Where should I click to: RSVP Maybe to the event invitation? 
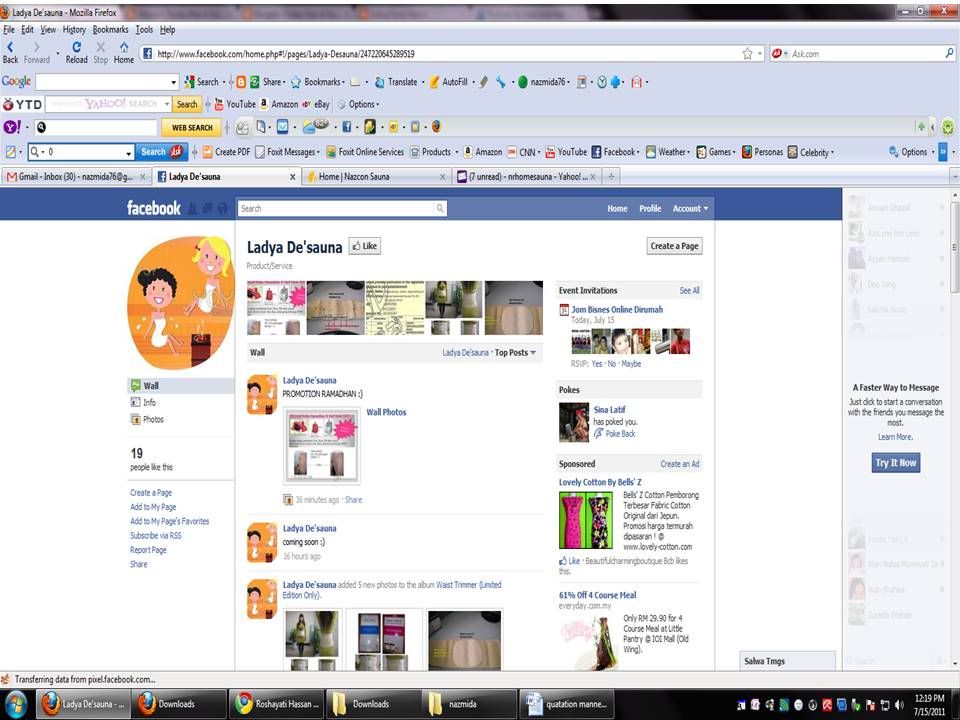coord(631,364)
